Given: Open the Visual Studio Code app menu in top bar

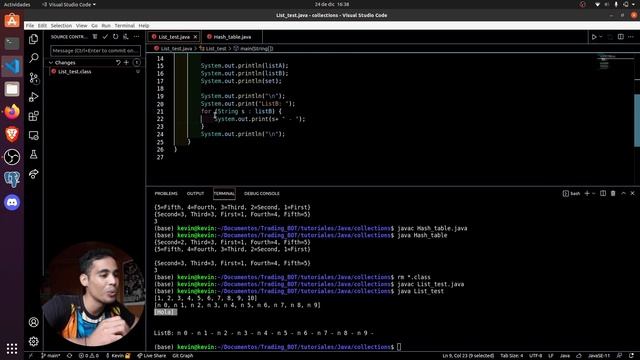Looking at the screenshot, I should click(x=69, y=4).
